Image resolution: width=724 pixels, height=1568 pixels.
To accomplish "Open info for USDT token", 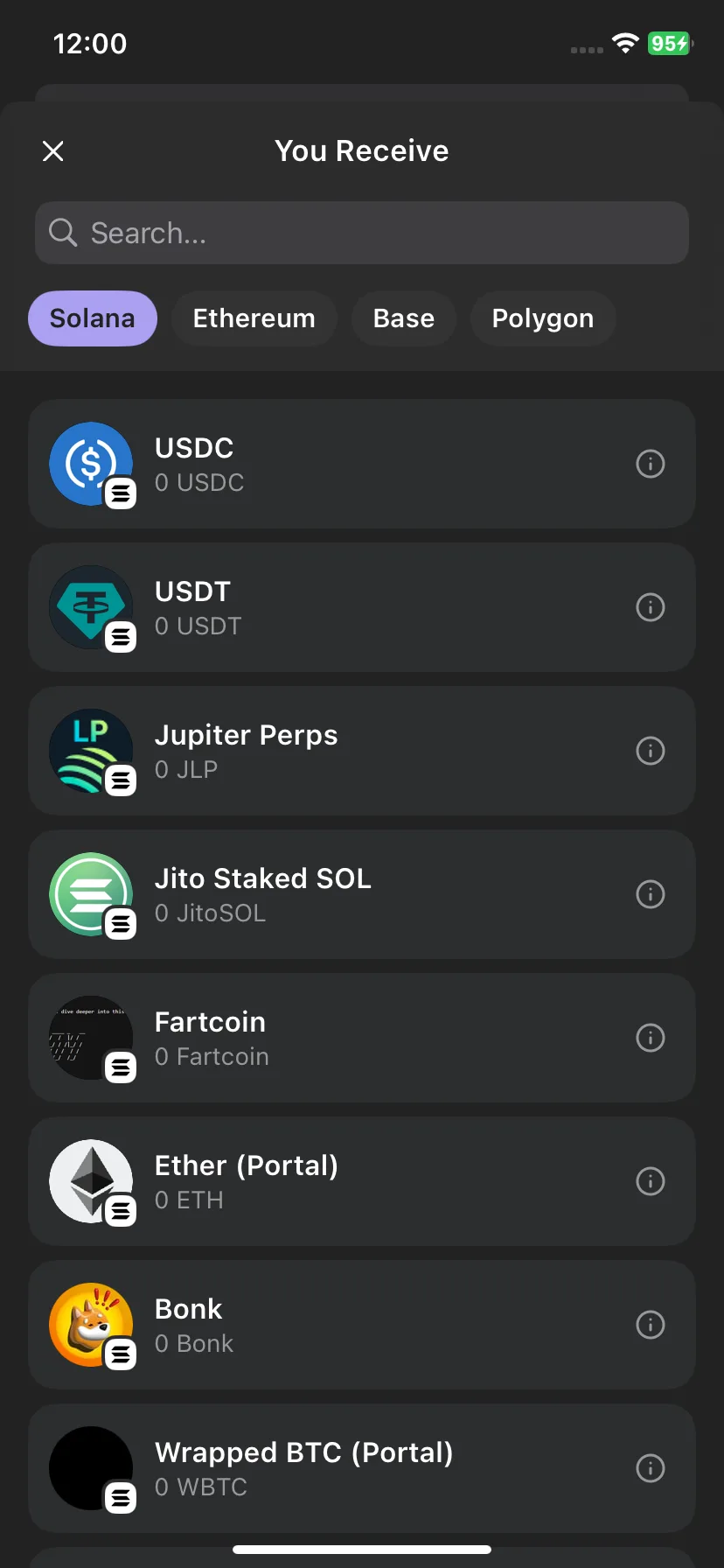I will tap(650, 607).
